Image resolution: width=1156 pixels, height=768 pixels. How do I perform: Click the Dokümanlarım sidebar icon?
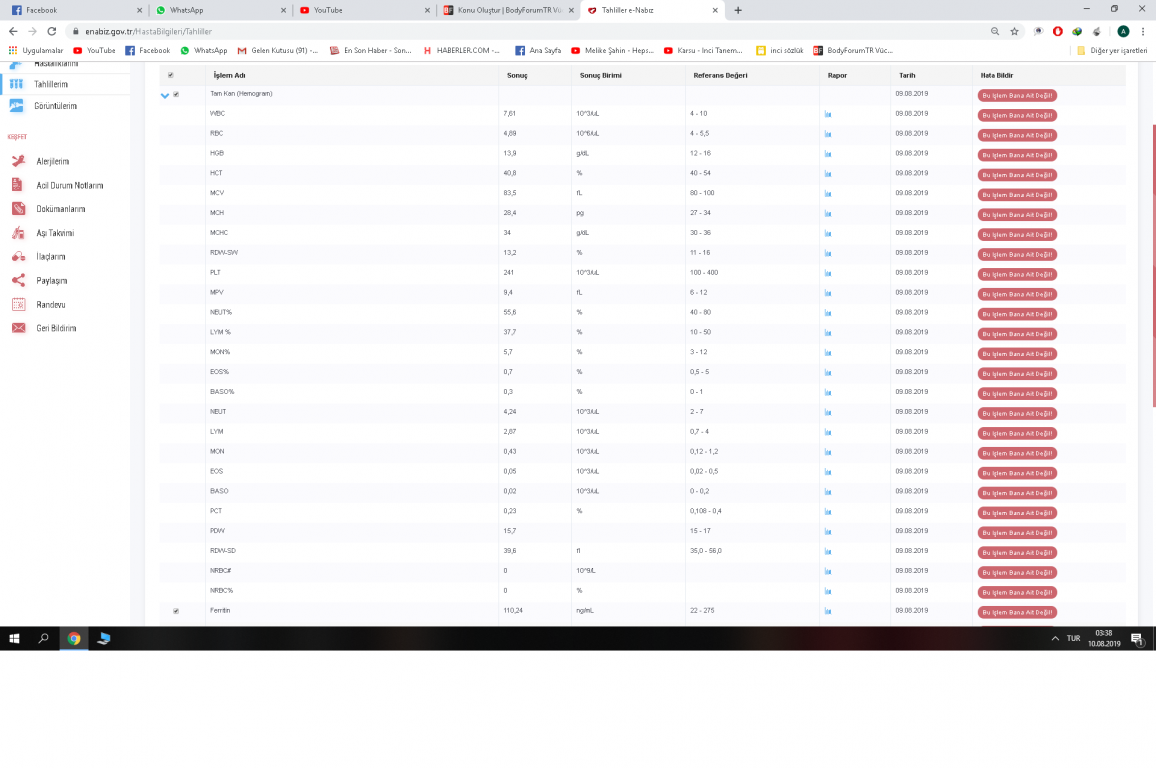coord(18,209)
